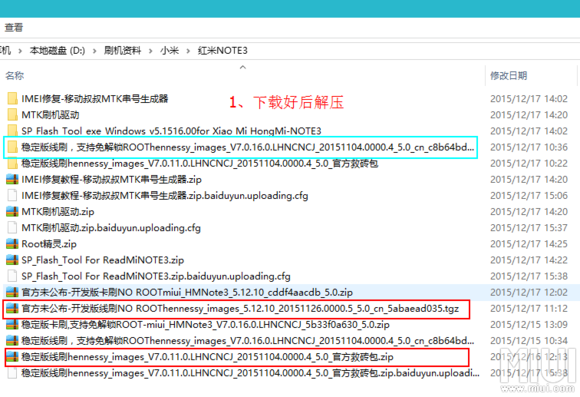
Task: Select IMEI修复教程-移动叔叔MTK串号生成器.zip name
Action: (111, 179)
